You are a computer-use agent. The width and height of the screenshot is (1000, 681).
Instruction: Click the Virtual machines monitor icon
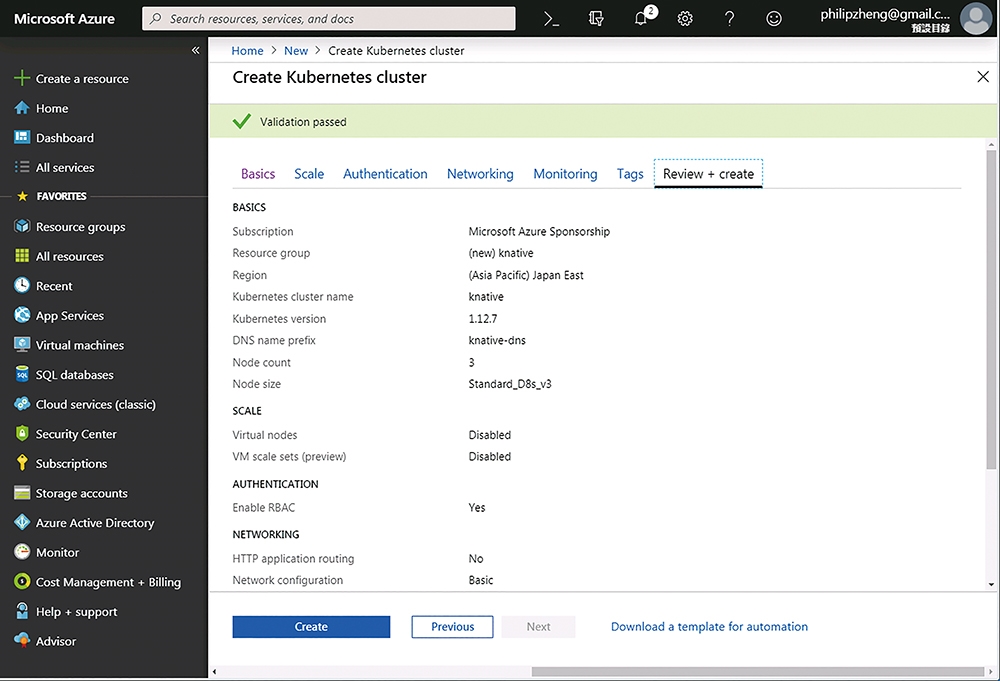click(x=22, y=344)
